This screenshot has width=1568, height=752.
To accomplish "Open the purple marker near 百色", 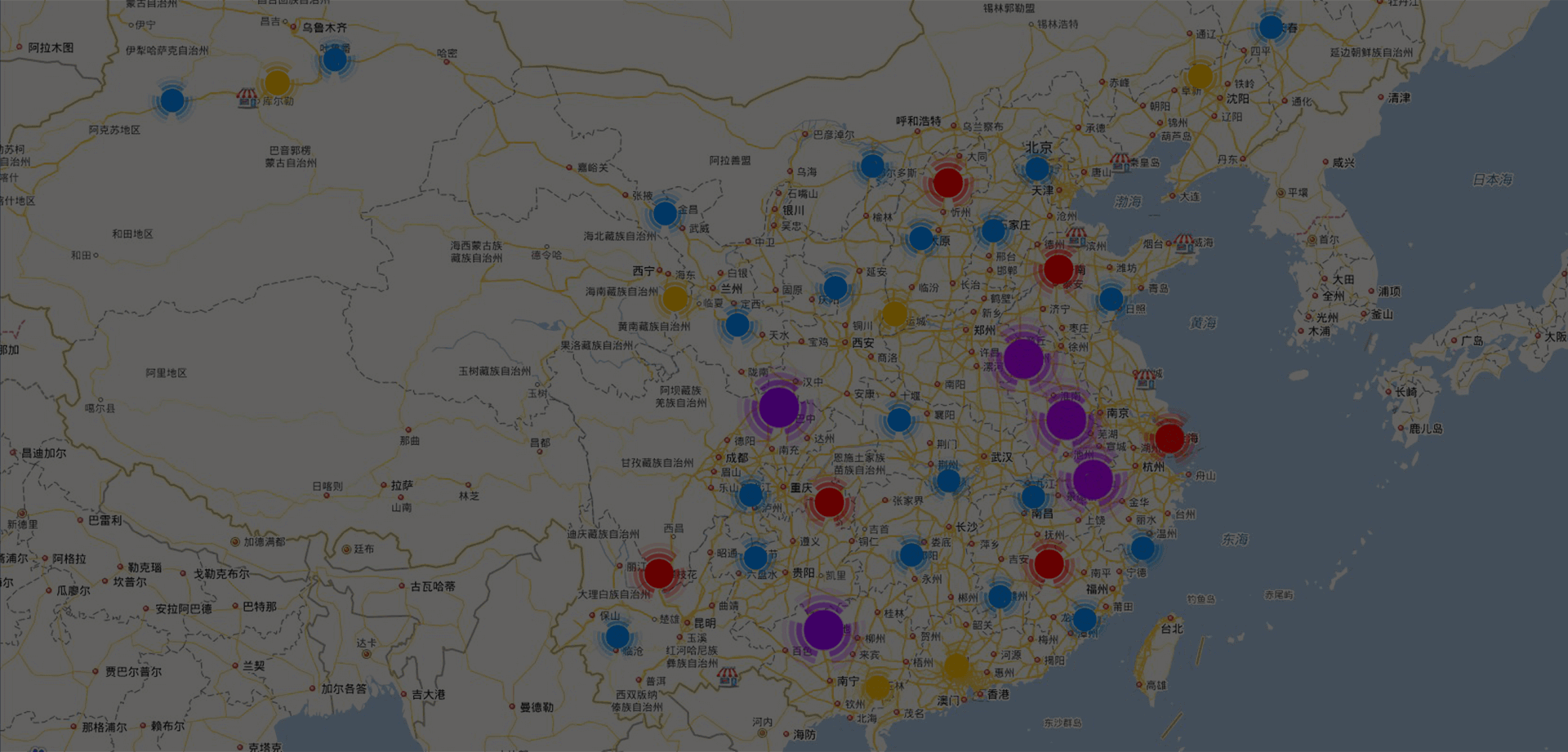I will tap(823, 630).
